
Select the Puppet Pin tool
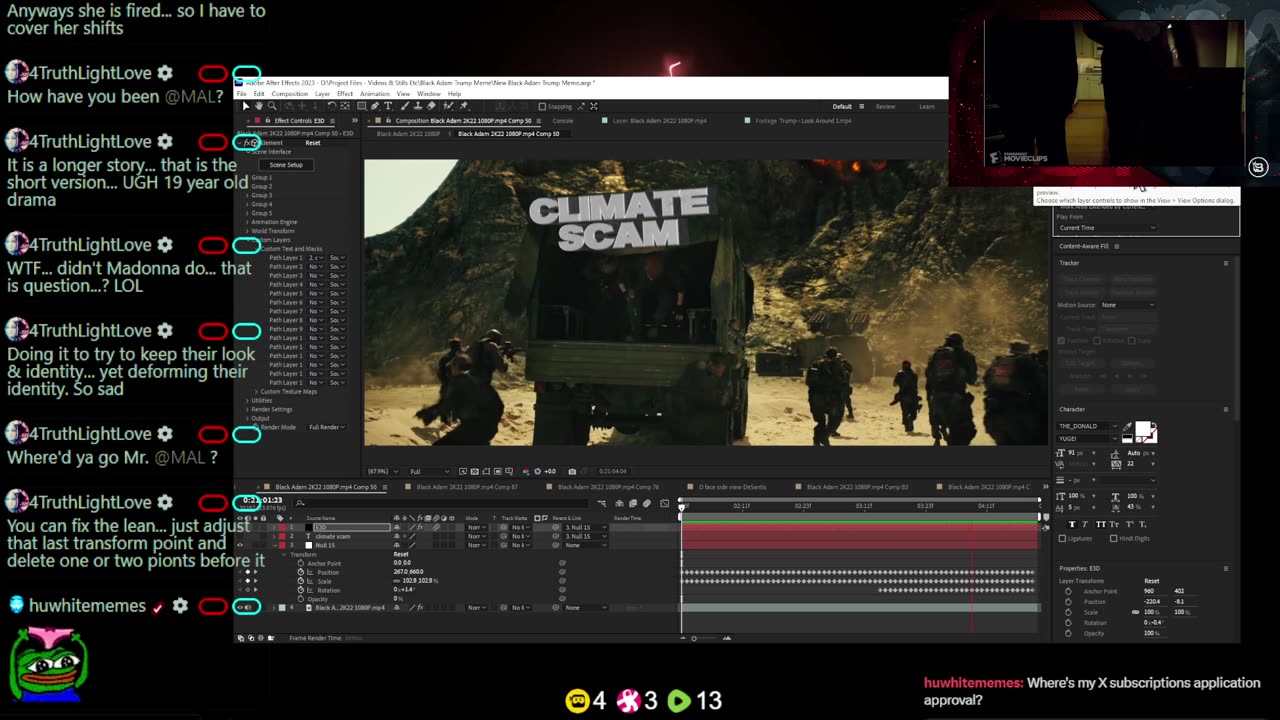(x=464, y=106)
